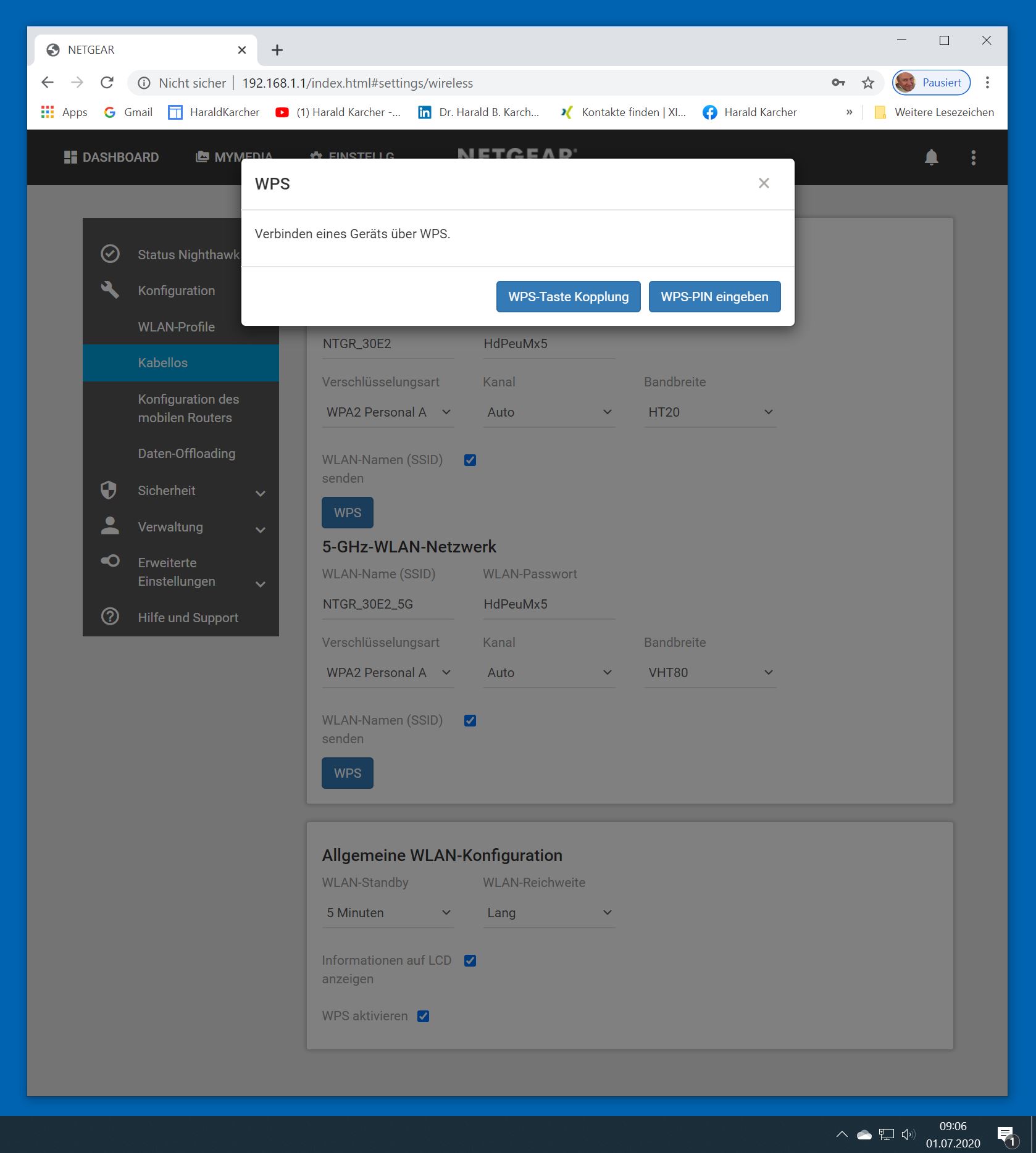Click the Hilfe und Support question icon
This screenshot has width=1036, height=1153.
tap(110, 617)
